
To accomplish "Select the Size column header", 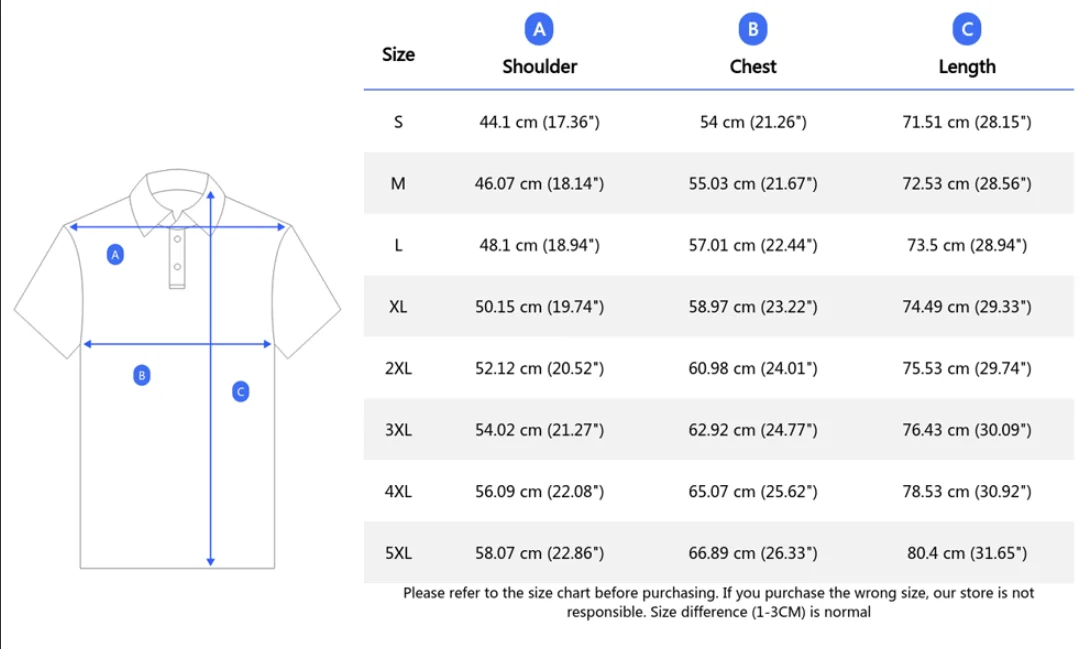I will coord(398,54).
